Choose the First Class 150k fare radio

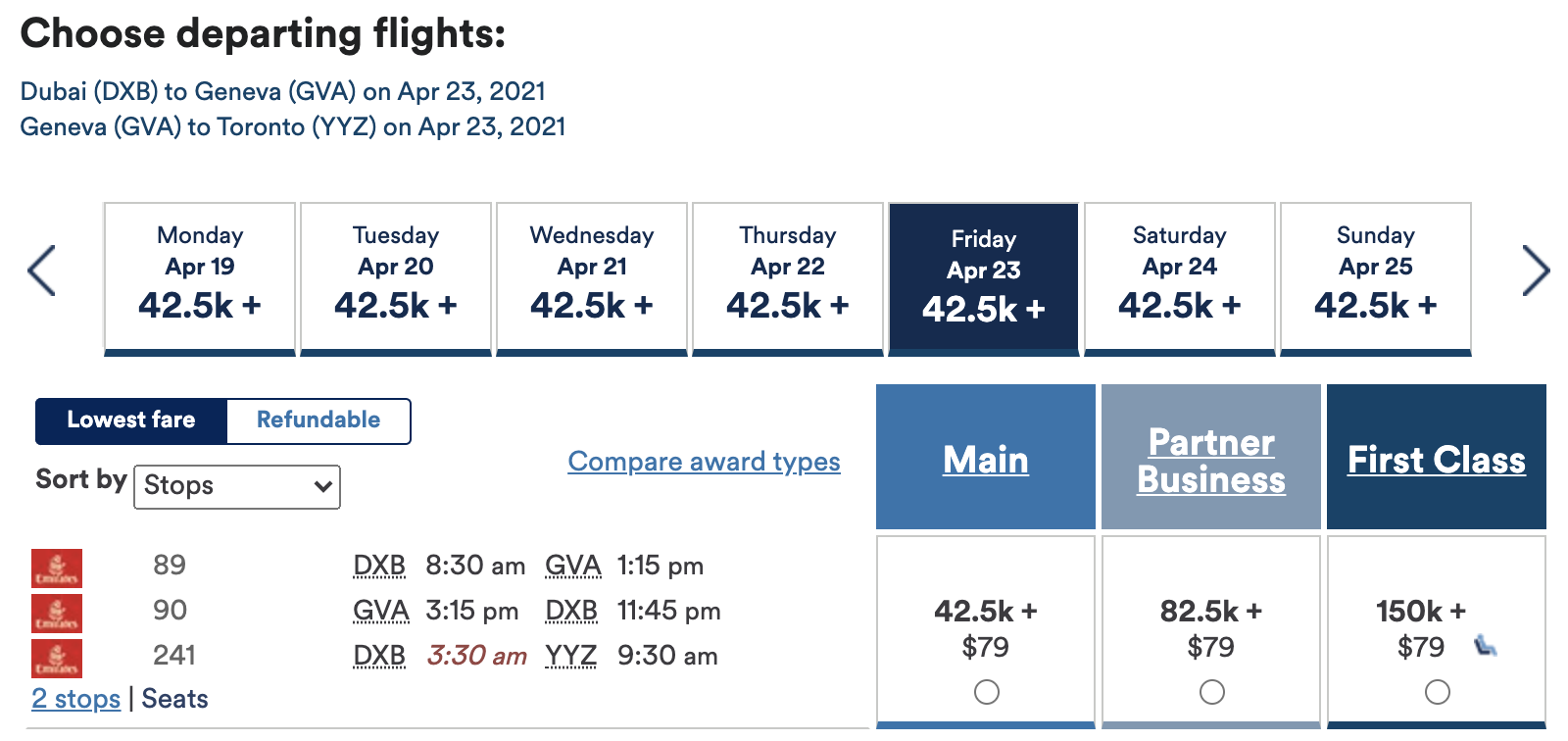pyautogui.click(x=1438, y=692)
